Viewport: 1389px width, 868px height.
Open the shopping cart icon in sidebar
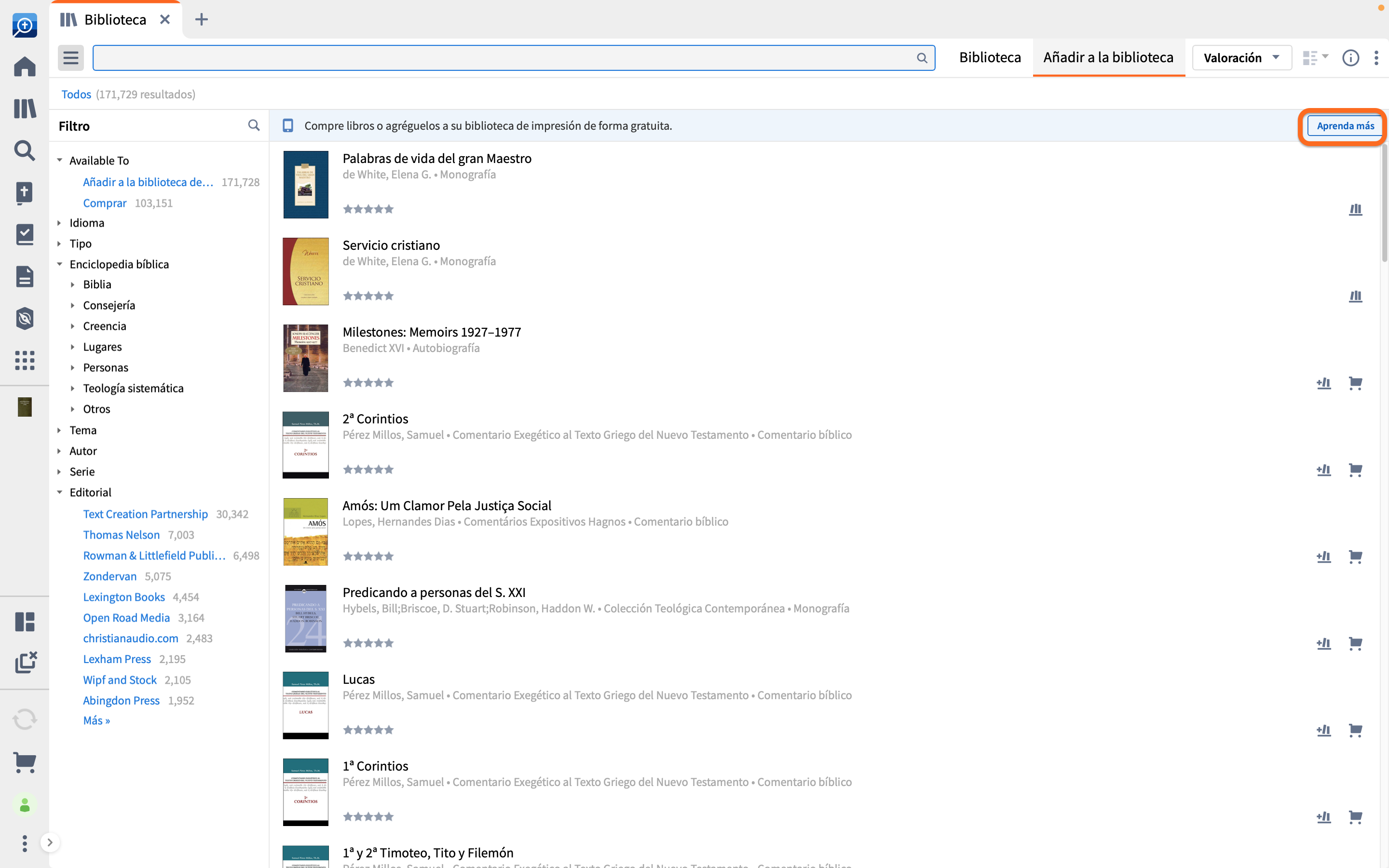click(25, 762)
